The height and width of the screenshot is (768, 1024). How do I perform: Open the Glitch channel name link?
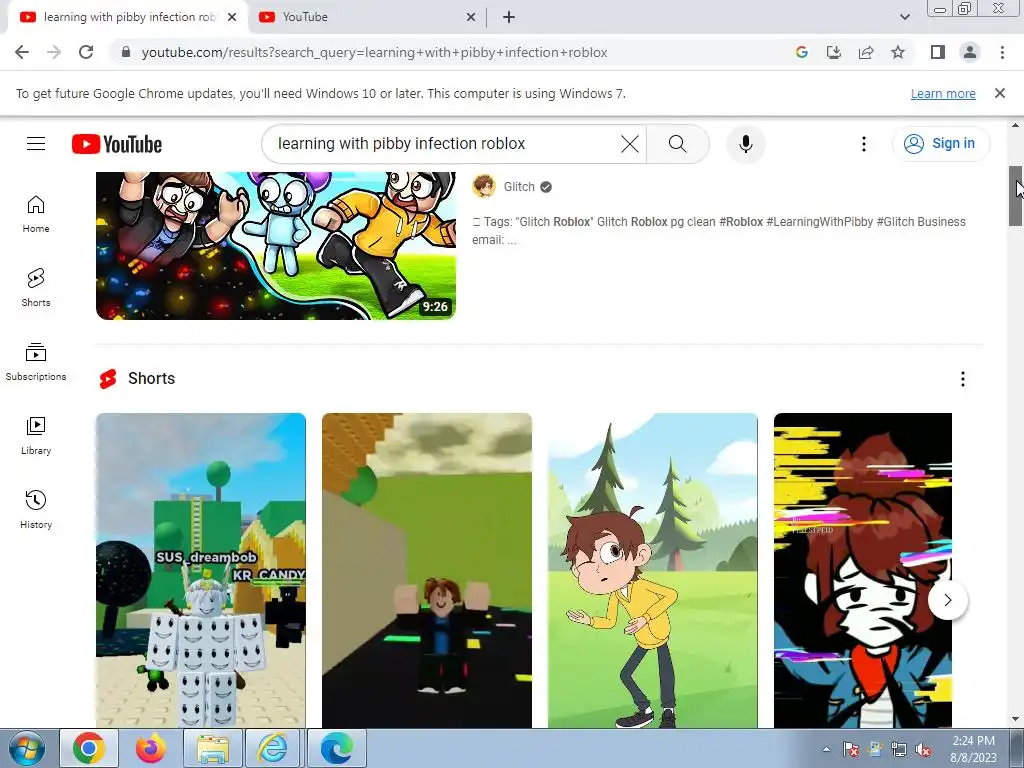[x=519, y=187]
